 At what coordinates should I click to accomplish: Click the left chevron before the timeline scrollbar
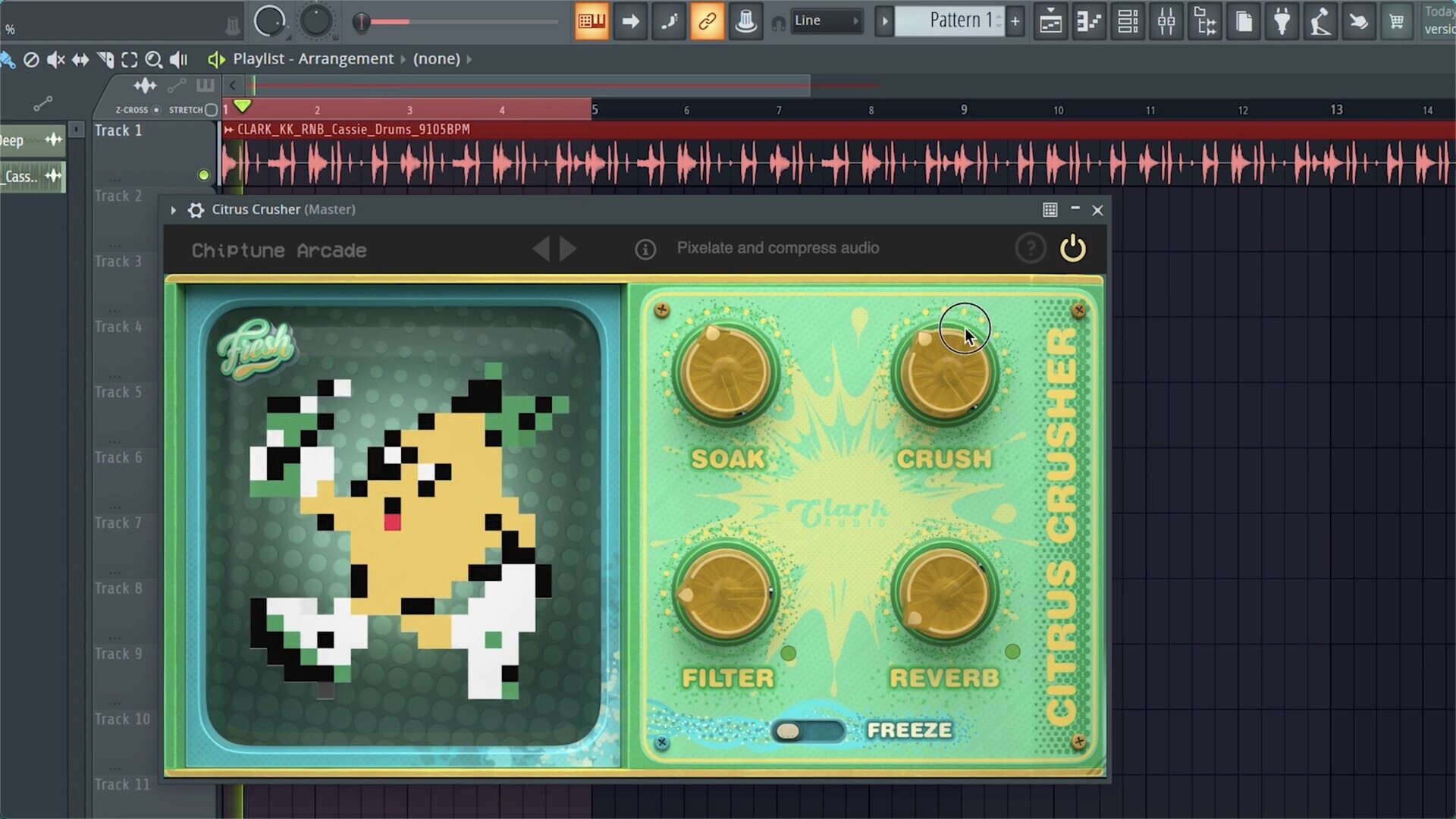[233, 86]
